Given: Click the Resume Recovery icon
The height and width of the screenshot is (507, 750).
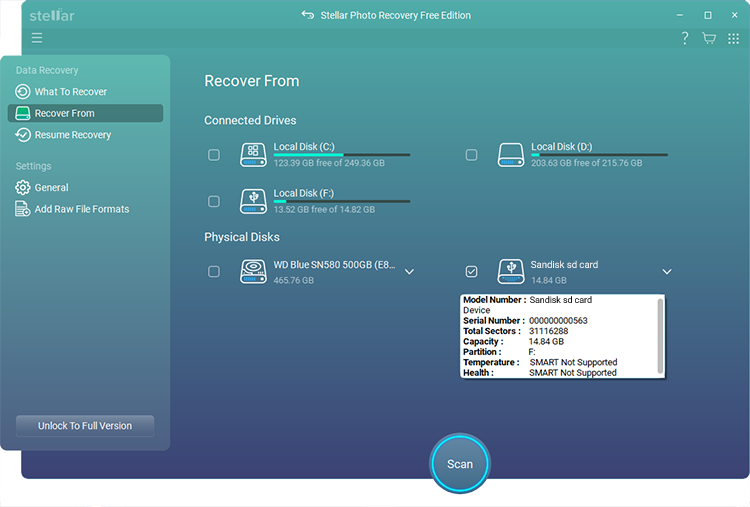Looking at the screenshot, I should (x=22, y=135).
